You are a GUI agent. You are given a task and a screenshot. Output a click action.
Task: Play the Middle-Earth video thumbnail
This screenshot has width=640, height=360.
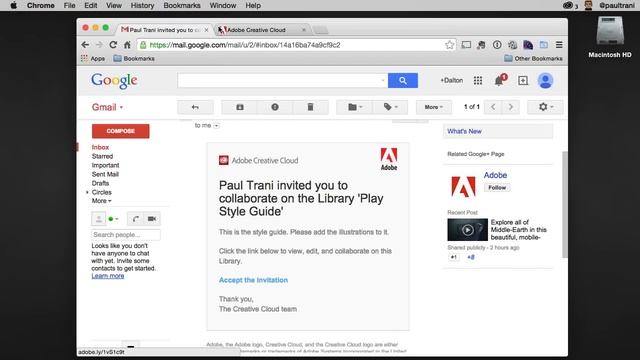[467, 230]
